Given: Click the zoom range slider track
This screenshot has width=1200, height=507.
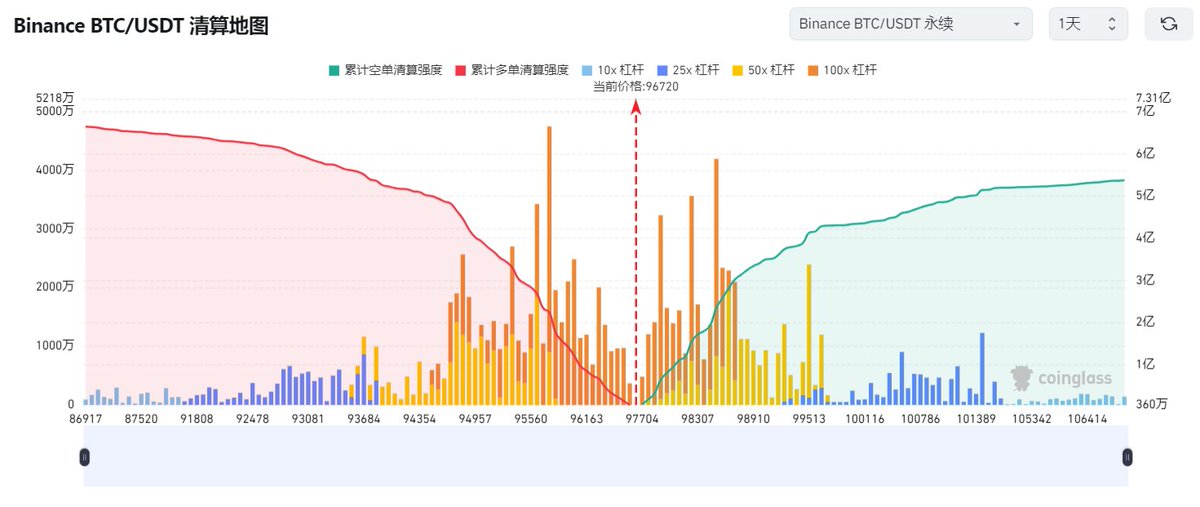Looking at the screenshot, I should pos(606,457).
